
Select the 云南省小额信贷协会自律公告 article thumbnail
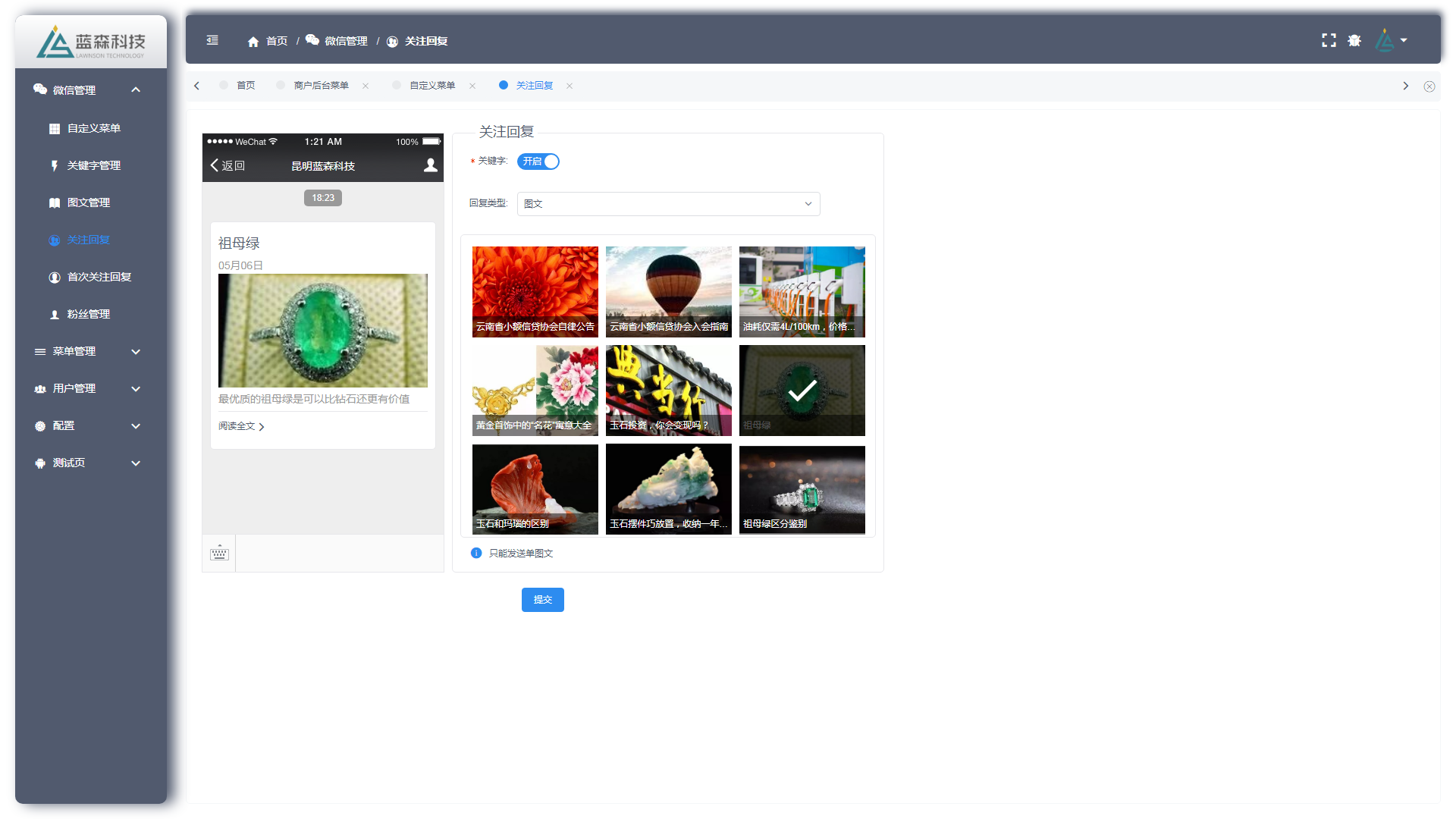(x=535, y=292)
